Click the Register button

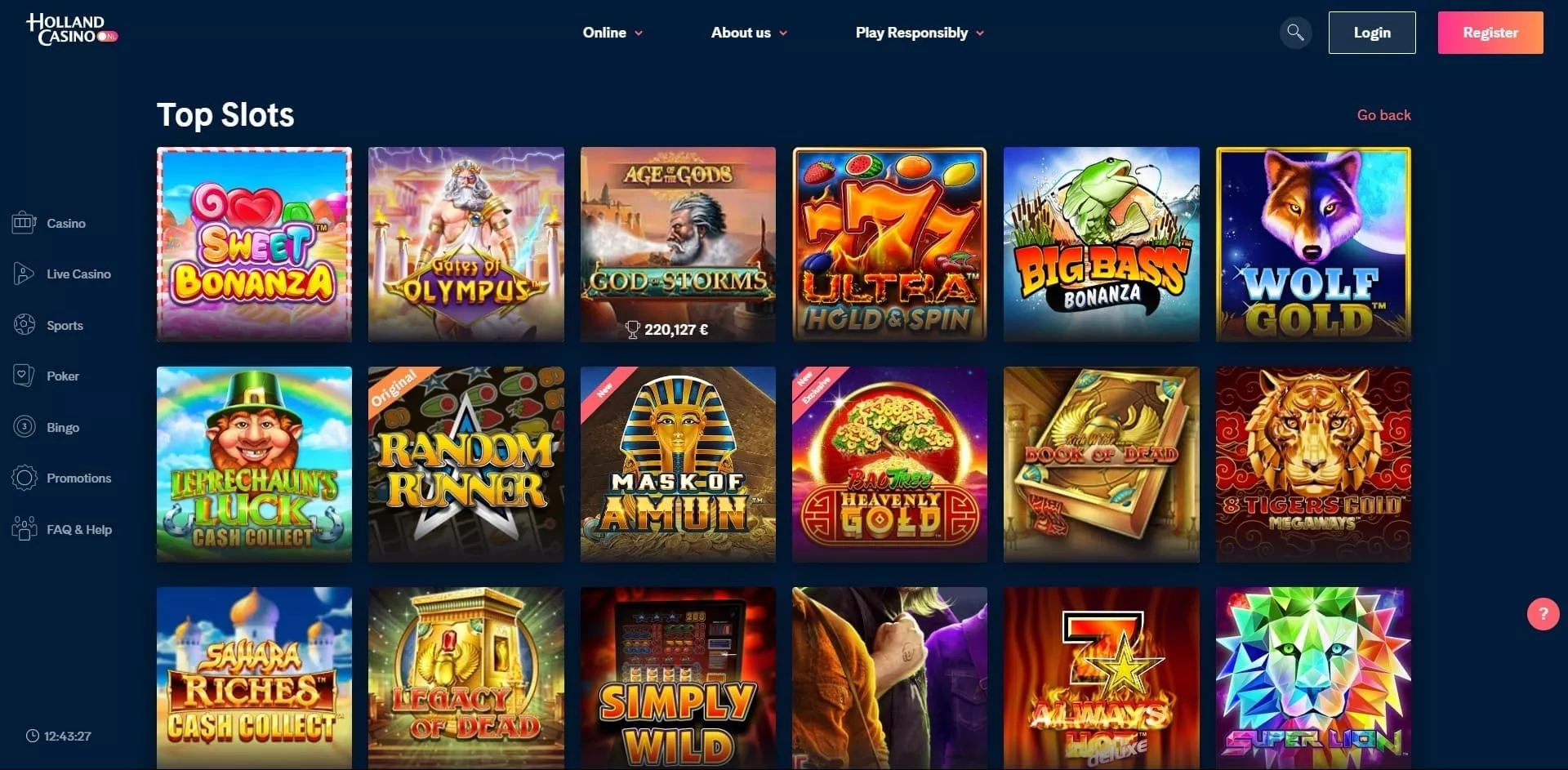[x=1490, y=33]
